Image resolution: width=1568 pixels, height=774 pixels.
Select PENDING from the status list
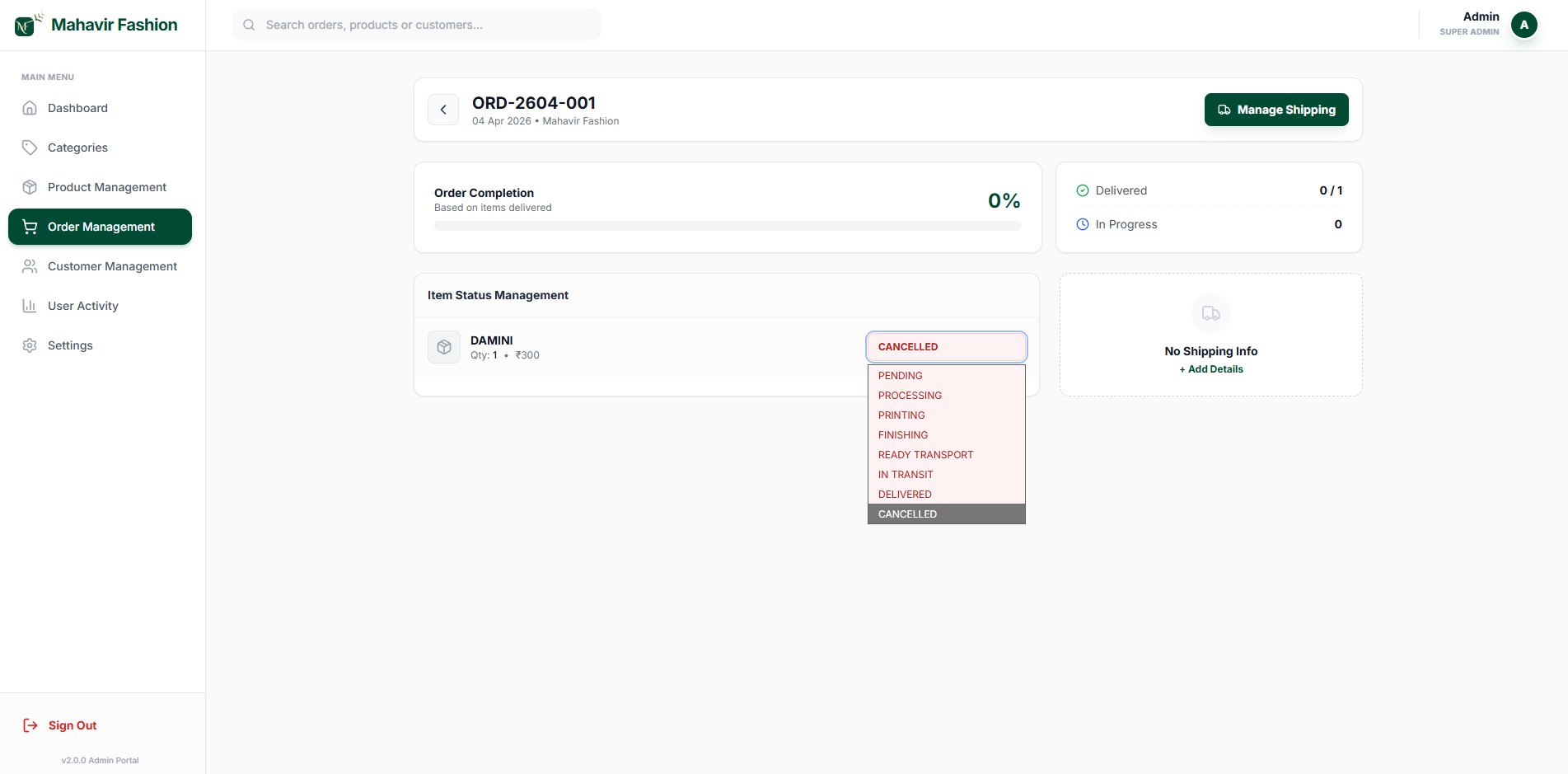click(x=901, y=376)
